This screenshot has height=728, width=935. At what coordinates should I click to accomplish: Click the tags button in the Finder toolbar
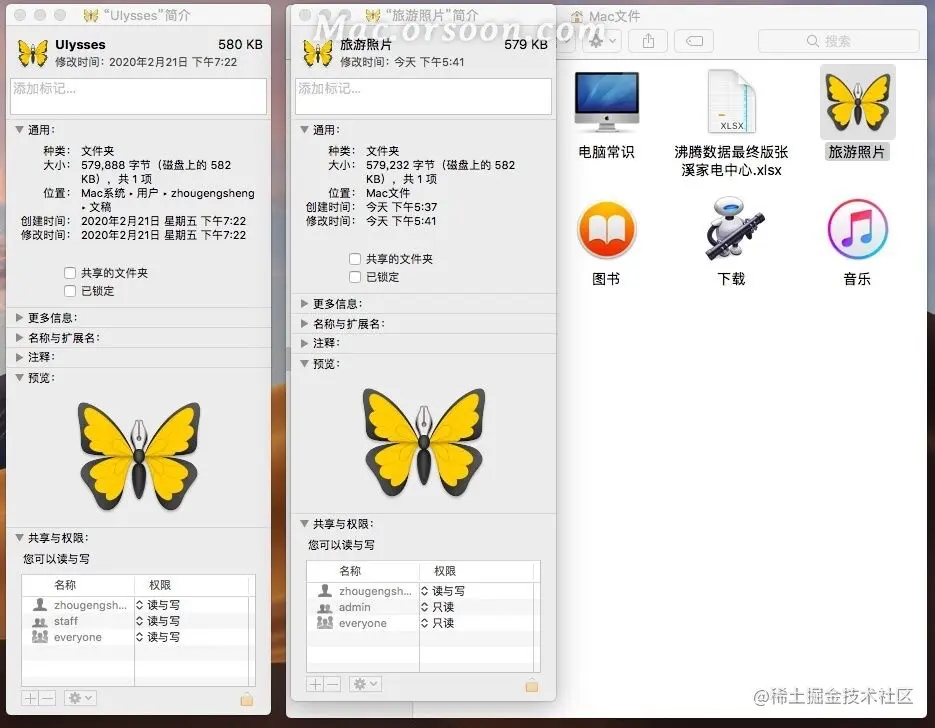694,41
